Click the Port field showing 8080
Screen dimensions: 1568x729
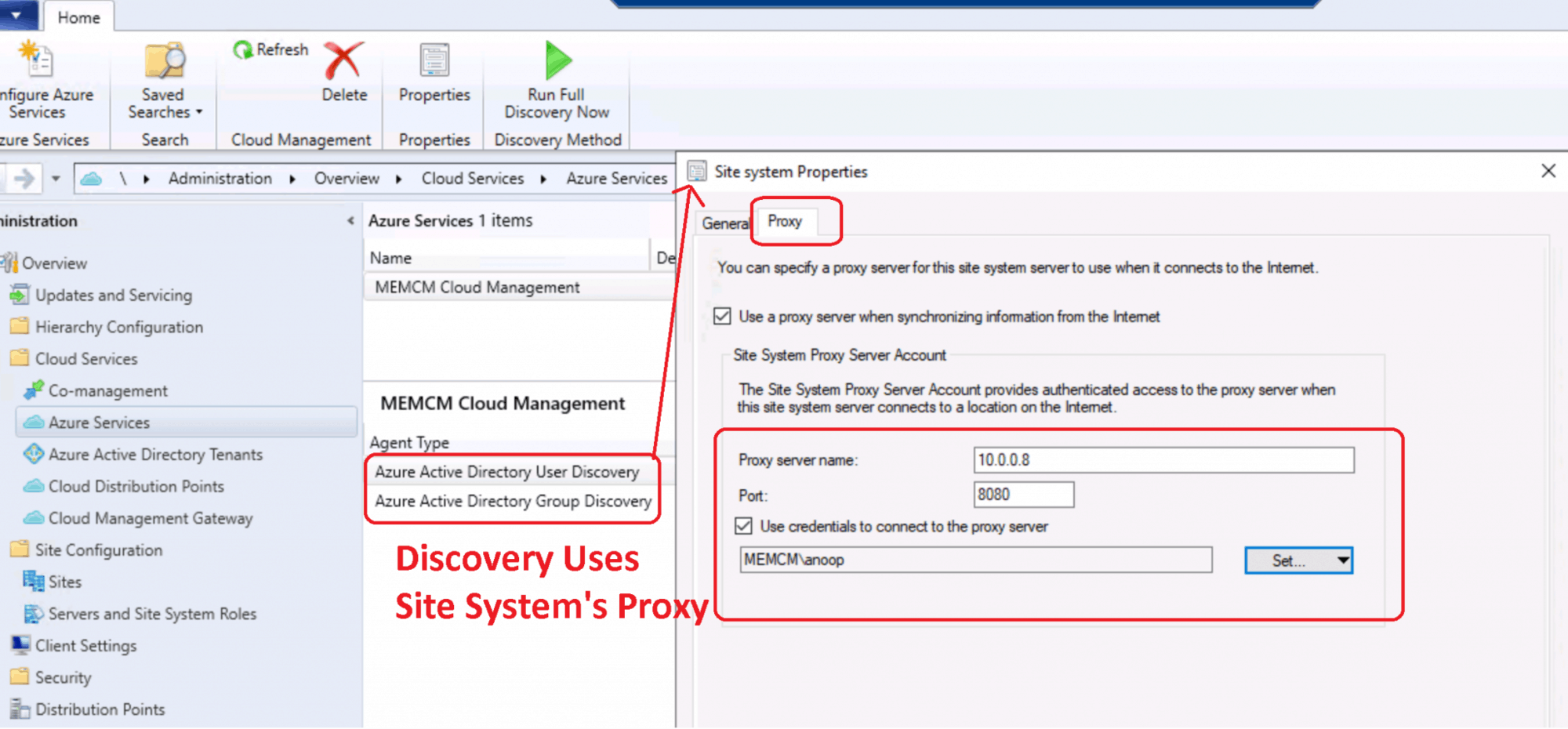(1024, 495)
